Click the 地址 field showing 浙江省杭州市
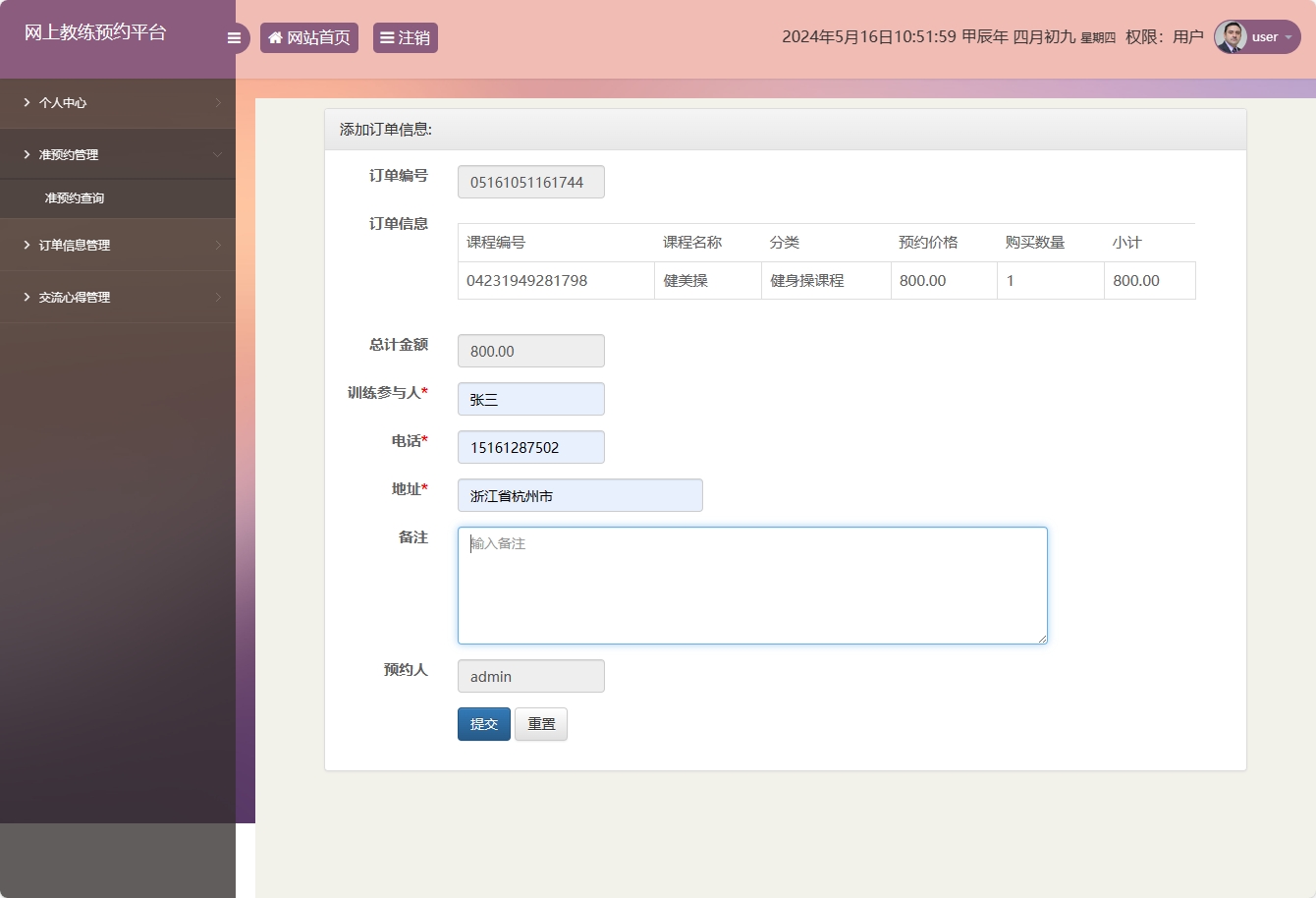1316x898 pixels. (579, 495)
